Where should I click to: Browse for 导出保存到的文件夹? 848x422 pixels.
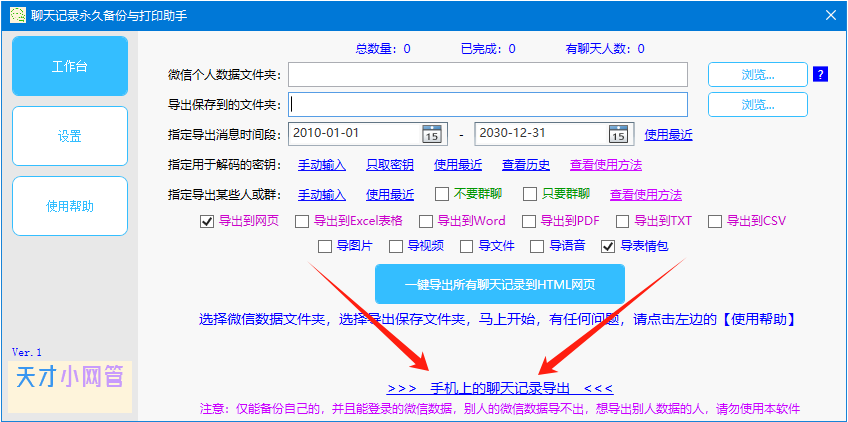(x=758, y=104)
